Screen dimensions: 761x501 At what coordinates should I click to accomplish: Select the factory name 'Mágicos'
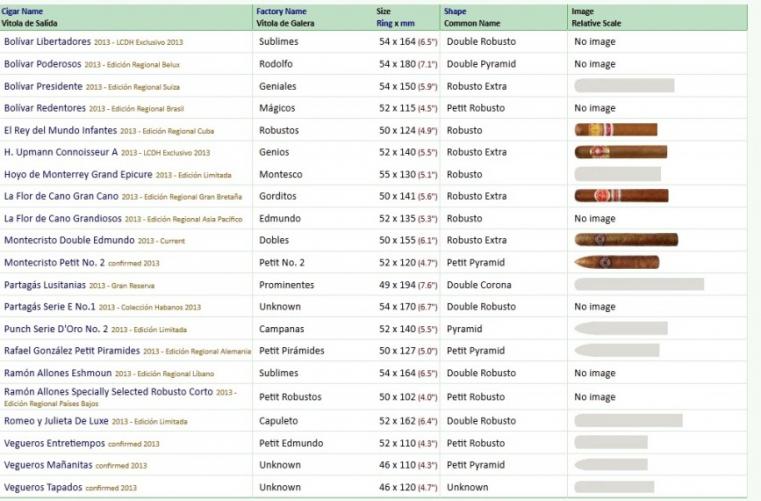[x=277, y=108]
